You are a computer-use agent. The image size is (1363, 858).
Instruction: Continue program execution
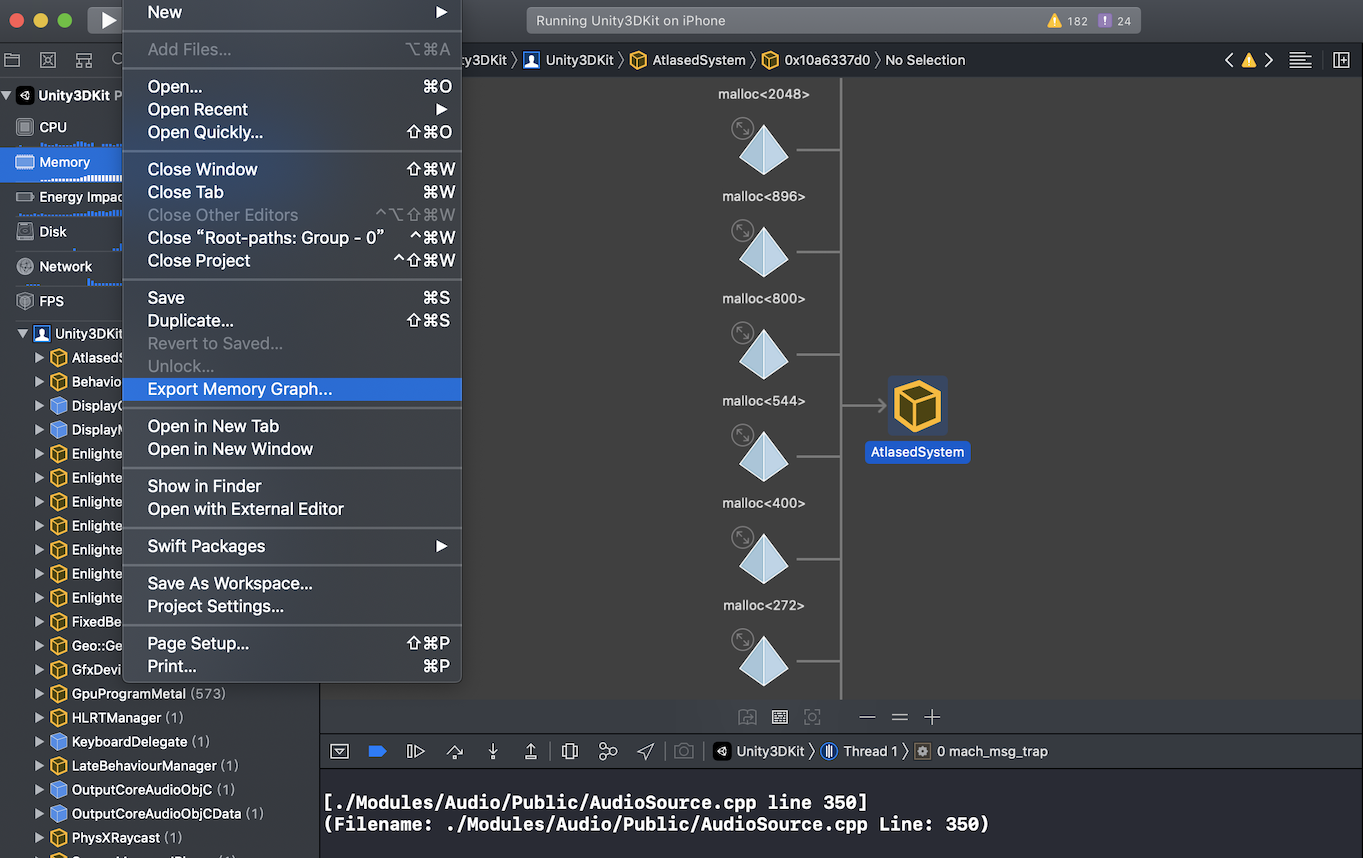[416, 751]
